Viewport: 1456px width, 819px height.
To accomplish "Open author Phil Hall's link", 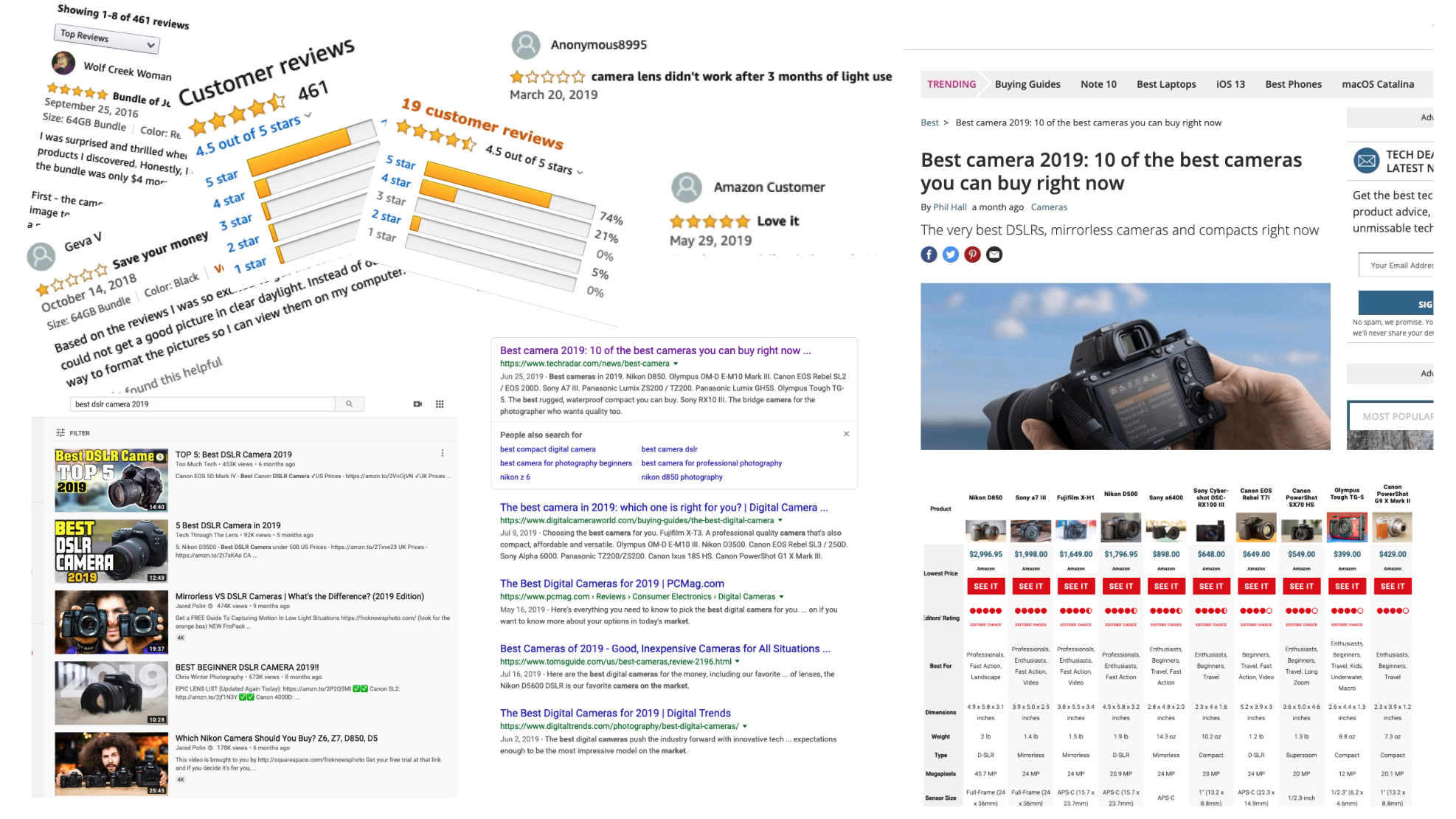I will (x=949, y=207).
